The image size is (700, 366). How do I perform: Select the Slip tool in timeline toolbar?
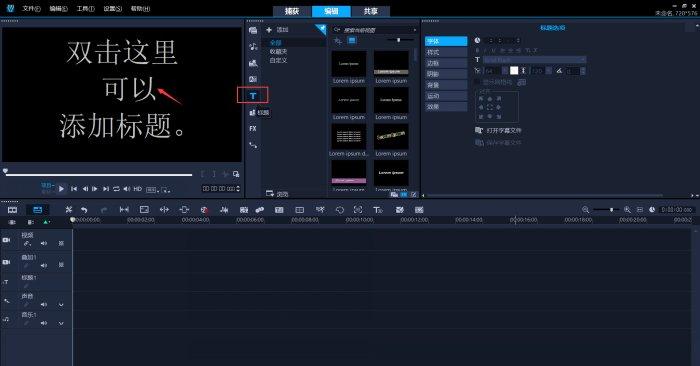[x=124, y=210]
